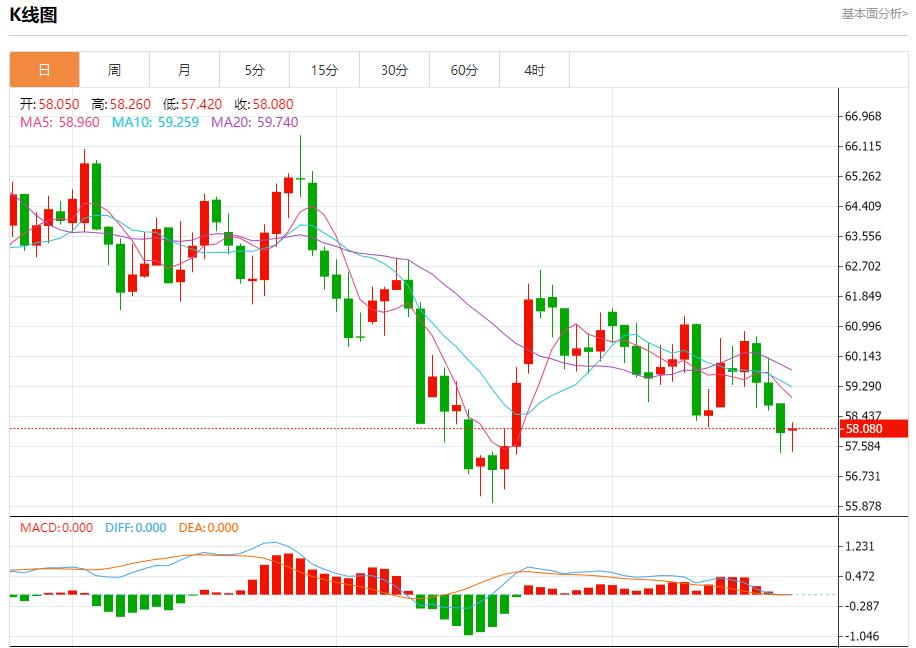Choose the 30分 timeframe tab
The width and height of the screenshot is (916, 648).
[394, 70]
